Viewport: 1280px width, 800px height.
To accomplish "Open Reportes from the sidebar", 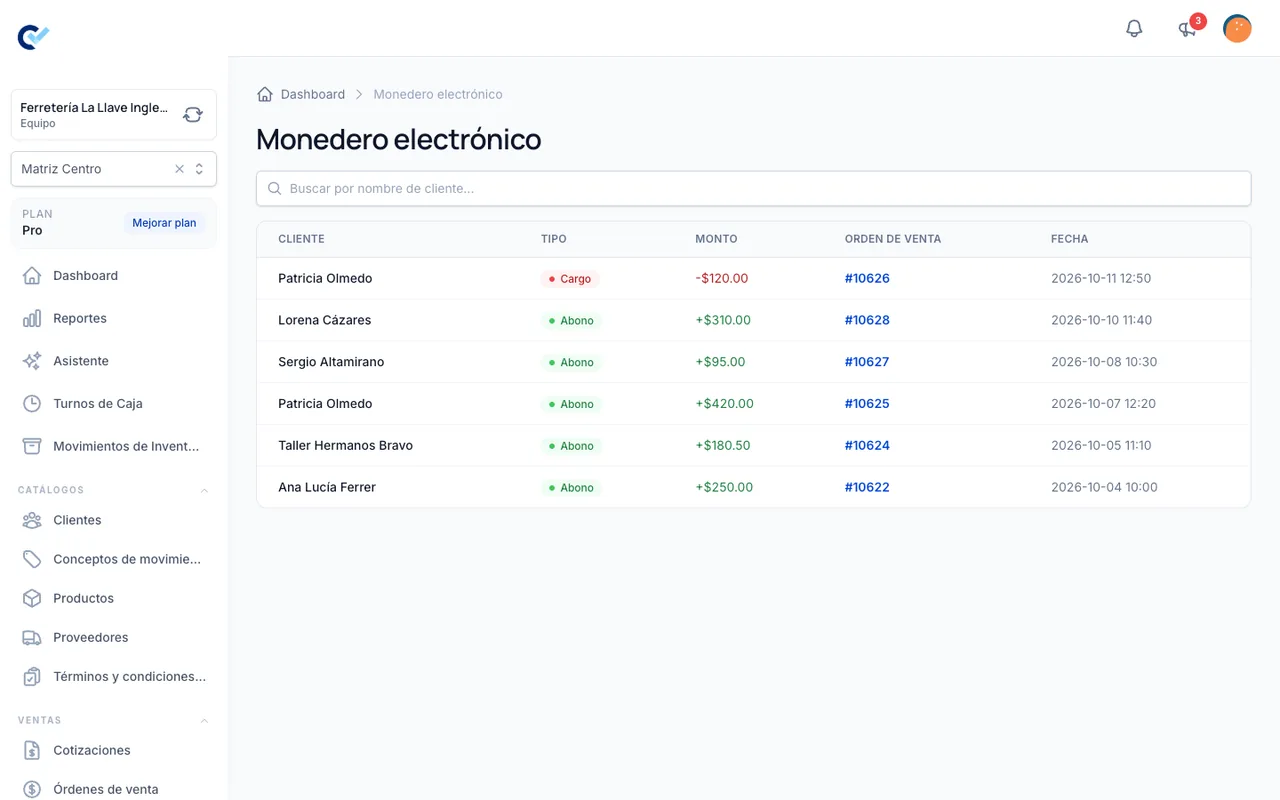I will coord(114,318).
